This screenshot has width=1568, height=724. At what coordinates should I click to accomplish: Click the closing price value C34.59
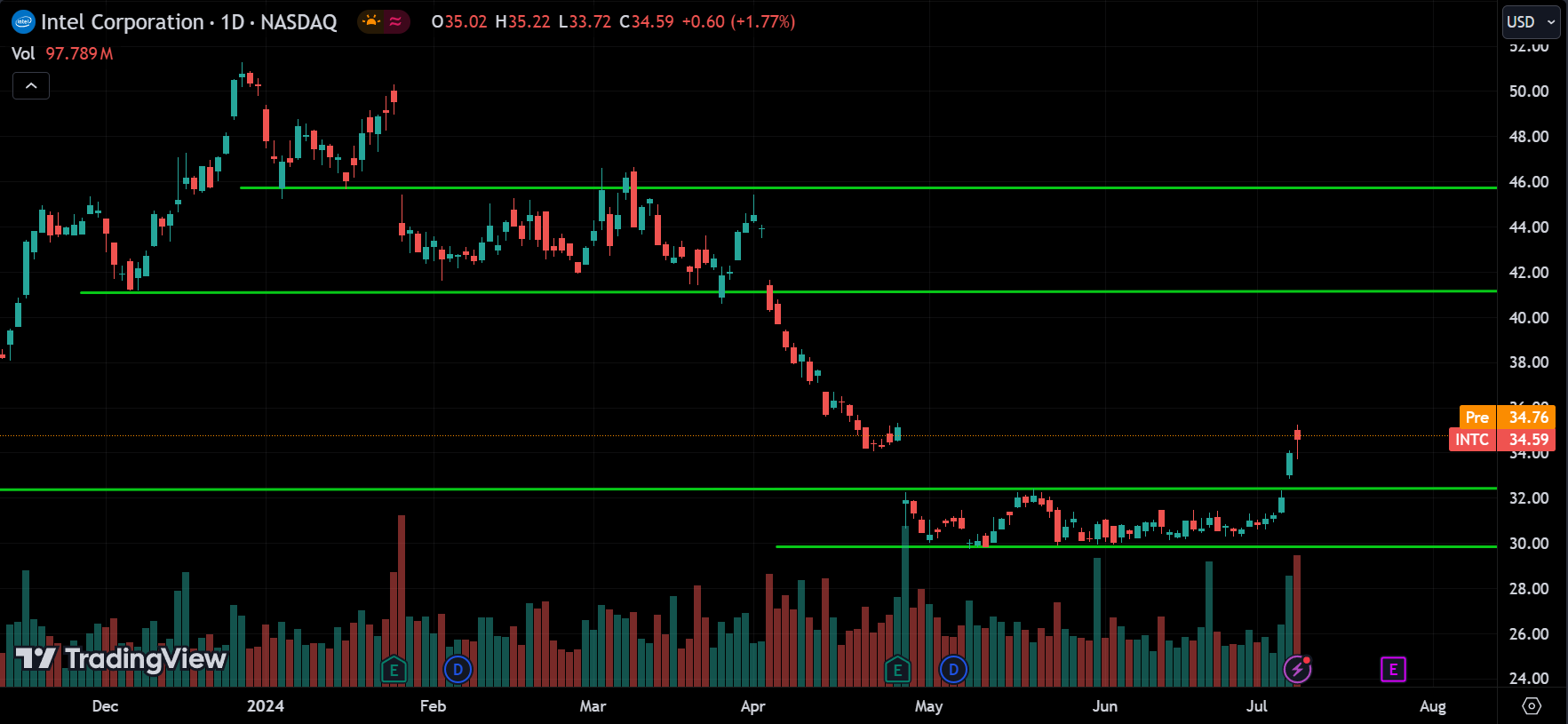coord(647,21)
